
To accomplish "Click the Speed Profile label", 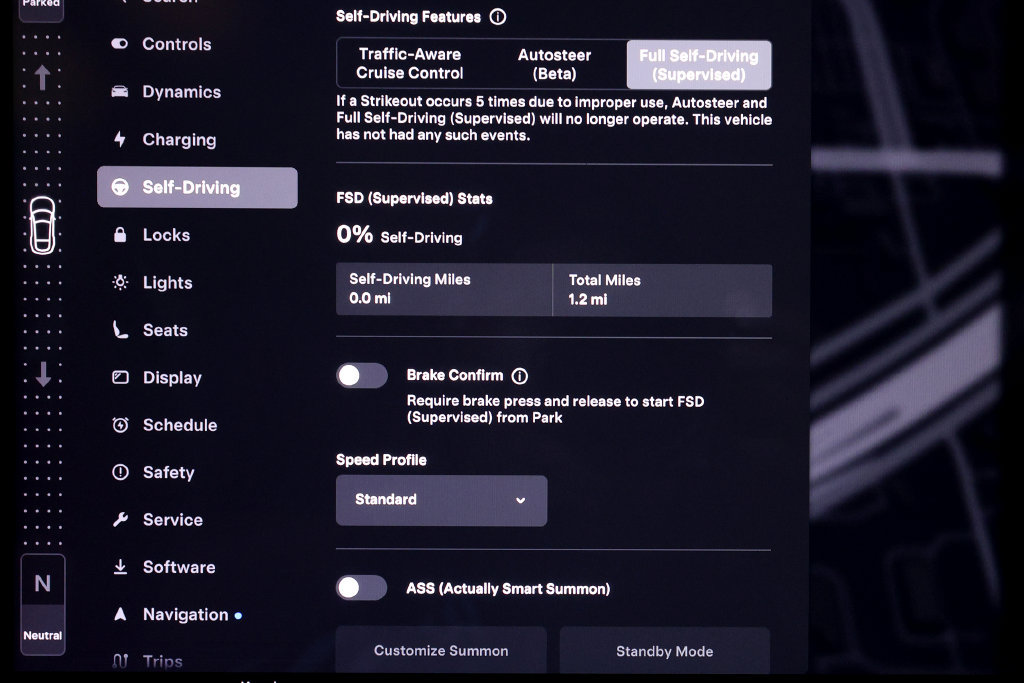I will [x=381, y=460].
